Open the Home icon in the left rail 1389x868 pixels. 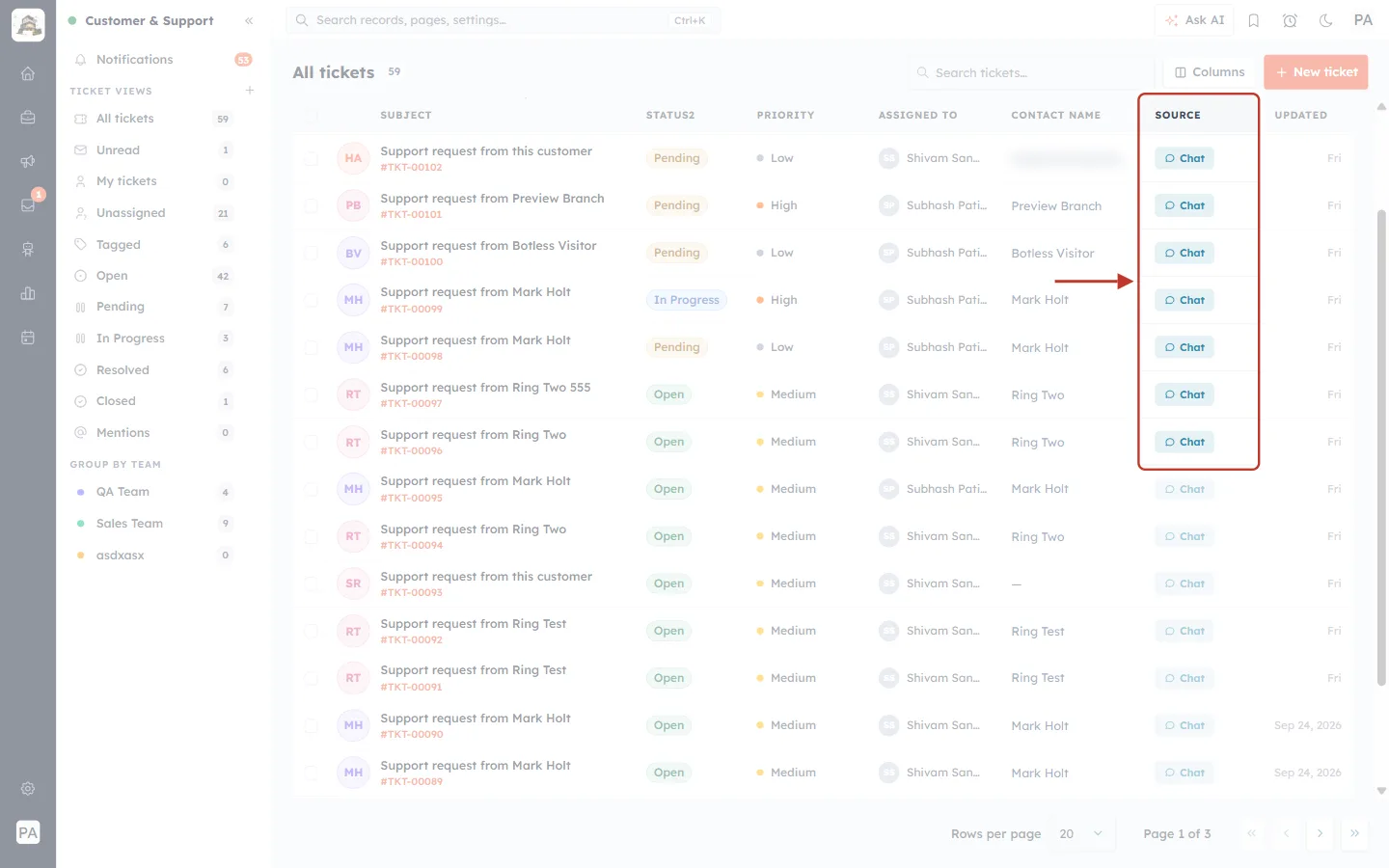[x=28, y=73]
